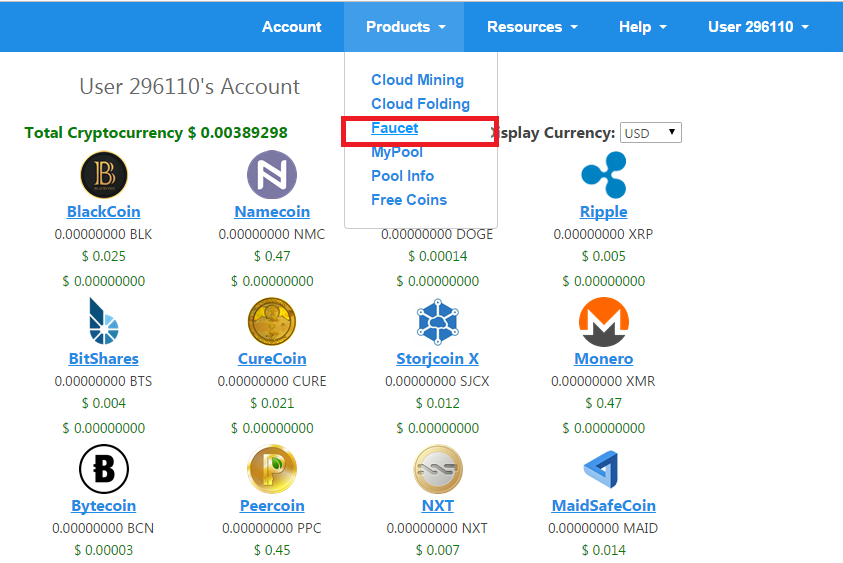Open the BlackCoin link
The height and width of the screenshot is (563, 843).
click(104, 211)
